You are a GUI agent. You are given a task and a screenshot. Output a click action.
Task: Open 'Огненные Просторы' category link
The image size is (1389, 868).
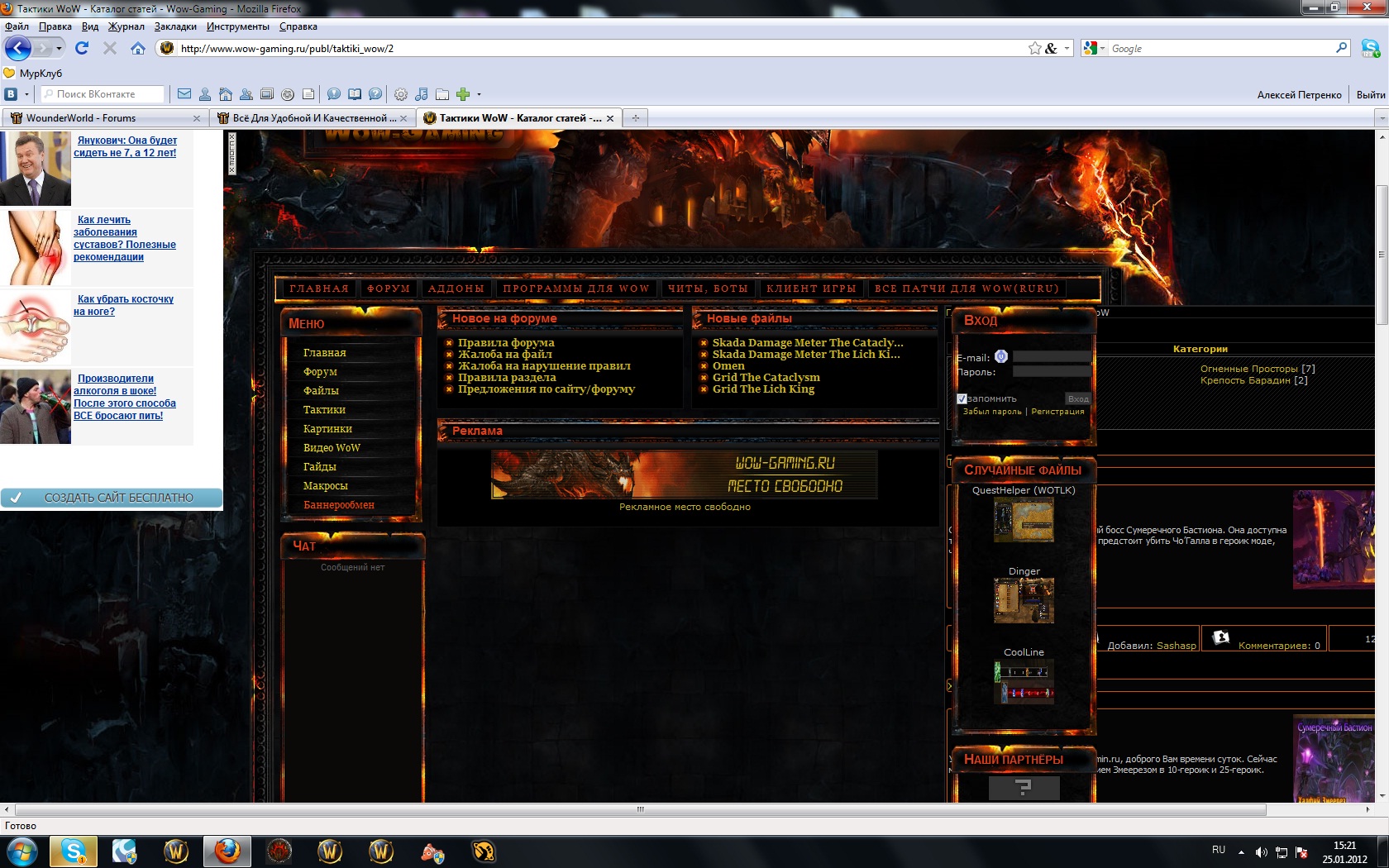click(x=1249, y=369)
